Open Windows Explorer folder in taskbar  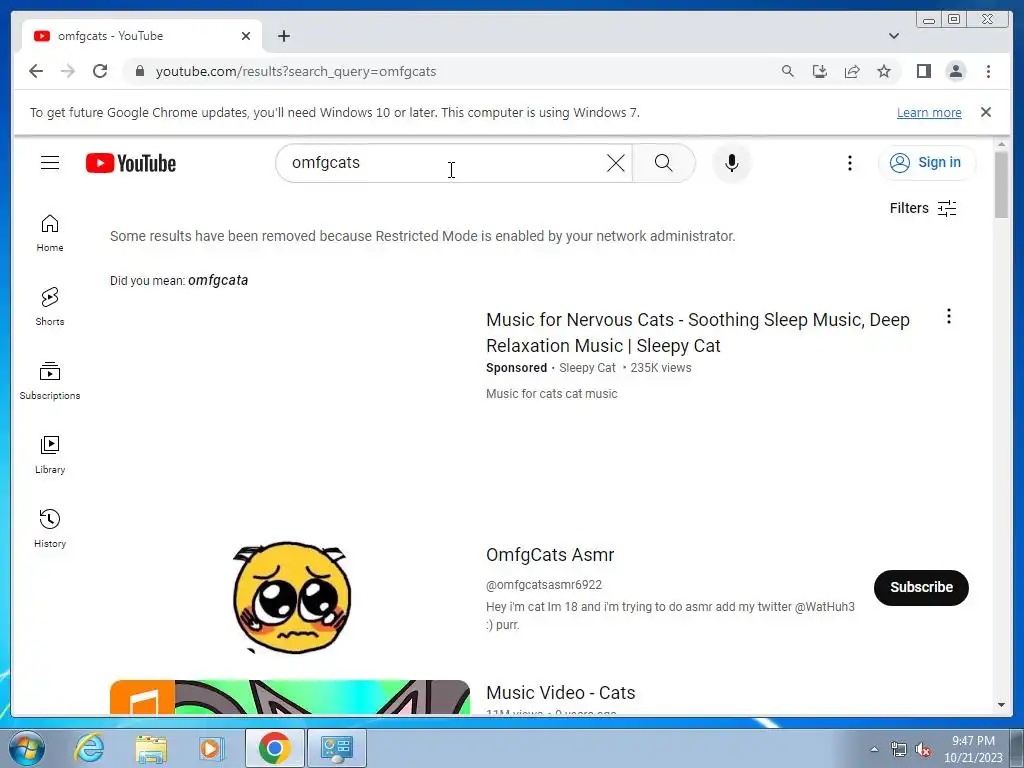pos(151,748)
